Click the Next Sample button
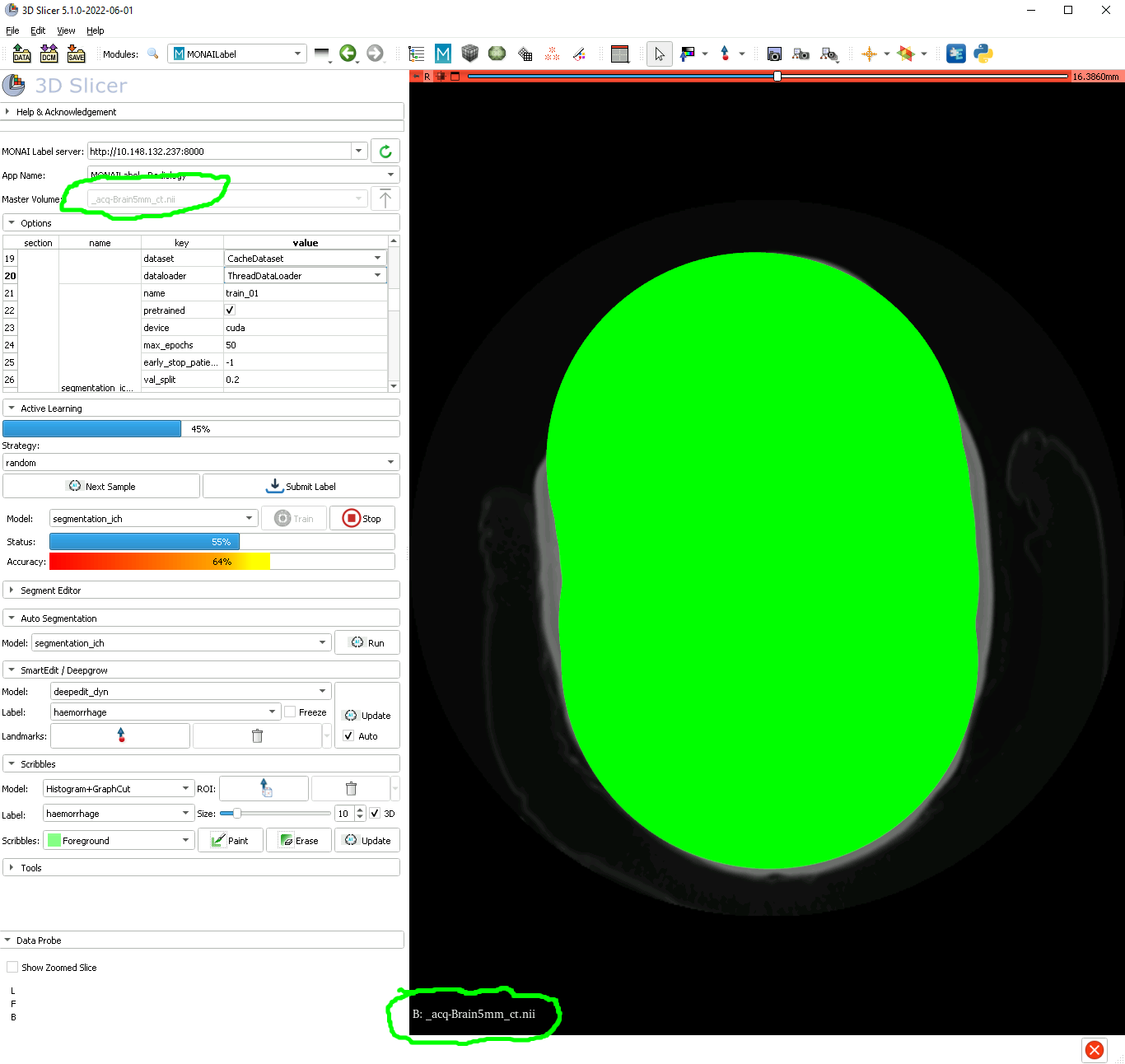The width and height of the screenshot is (1125, 1064). pyautogui.click(x=101, y=486)
